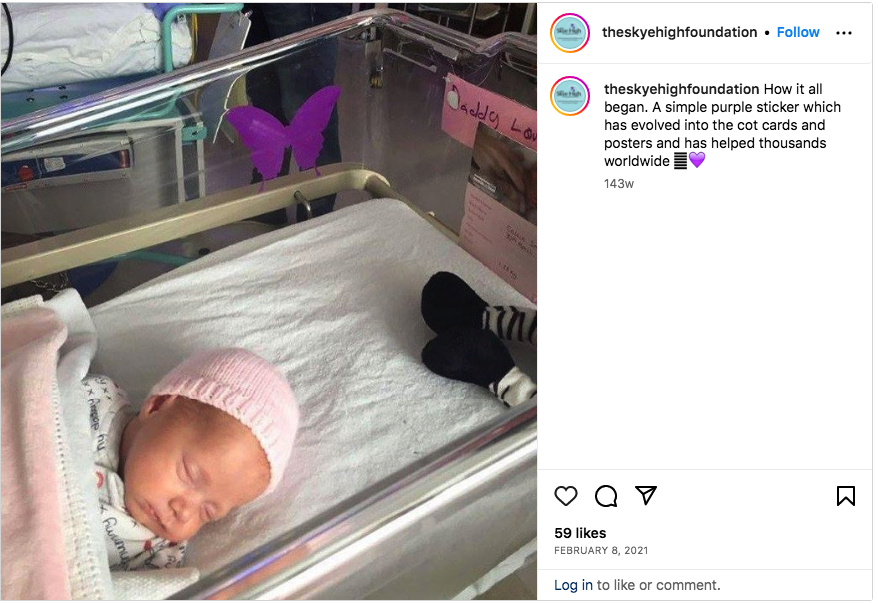View the 59 likes list
The width and height of the screenshot is (878, 603).
click(580, 533)
